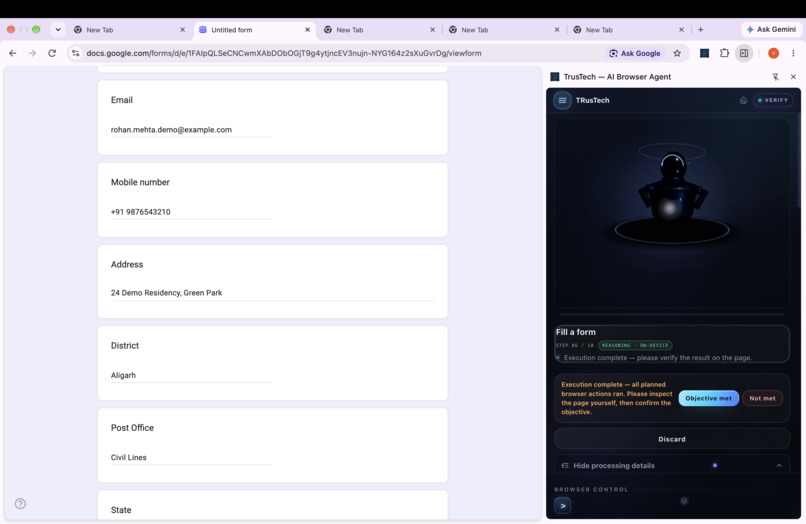Click the Discard button
The image size is (806, 524).
pos(672,439)
